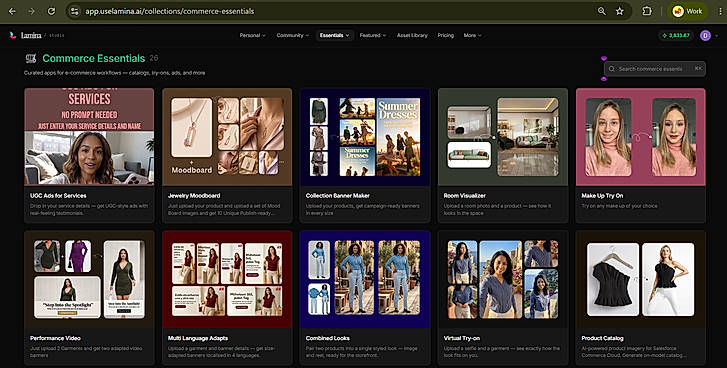Open site information icon in address bar
The height and width of the screenshot is (368, 727).
click(x=75, y=11)
